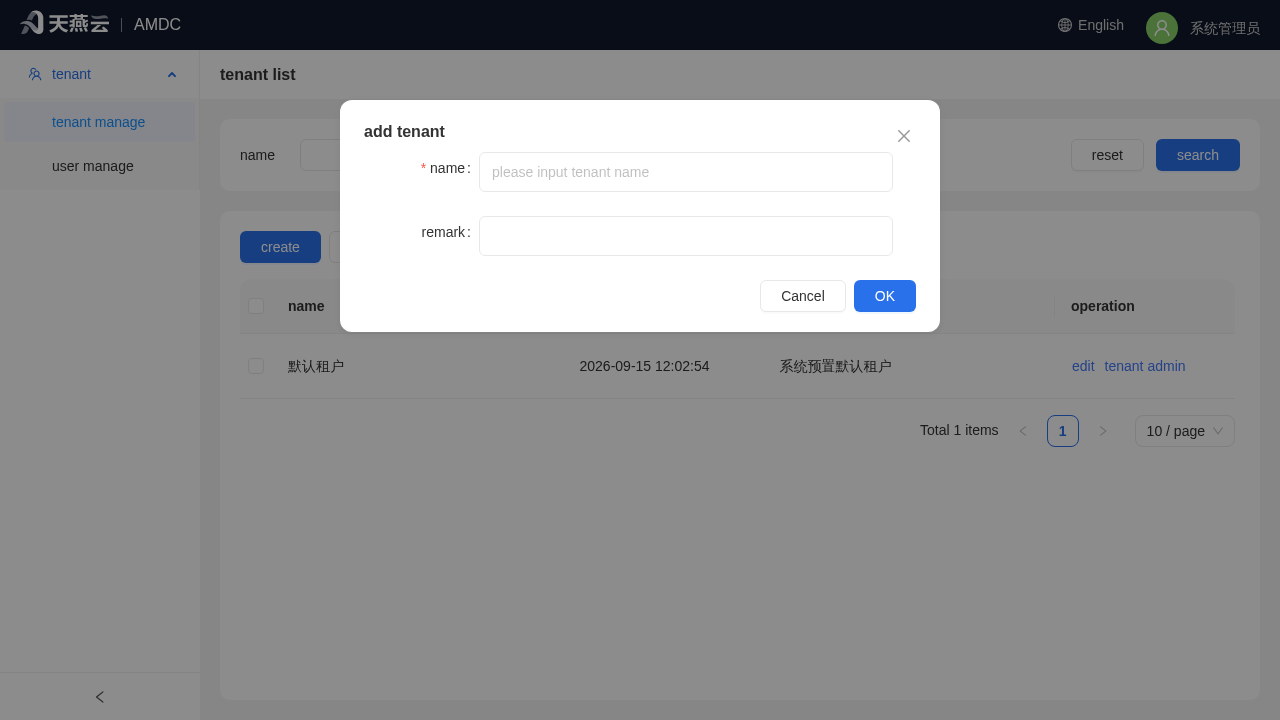Image resolution: width=1280 pixels, height=720 pixels.
Task: Click the name column header
Action: [306, 306]
